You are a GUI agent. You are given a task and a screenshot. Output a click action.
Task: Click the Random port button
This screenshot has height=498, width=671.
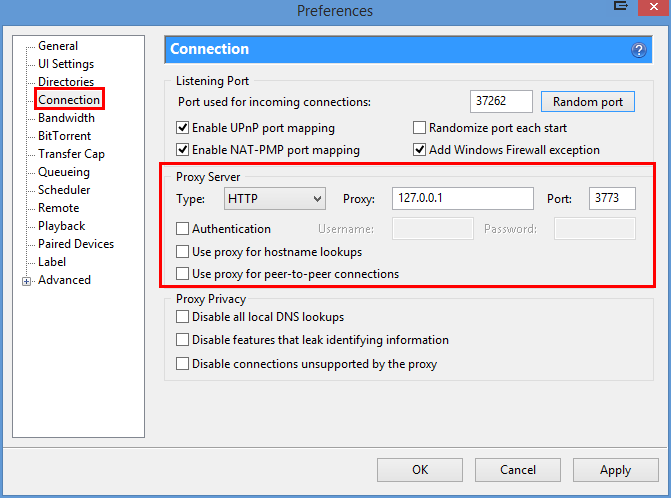point(588,102)
